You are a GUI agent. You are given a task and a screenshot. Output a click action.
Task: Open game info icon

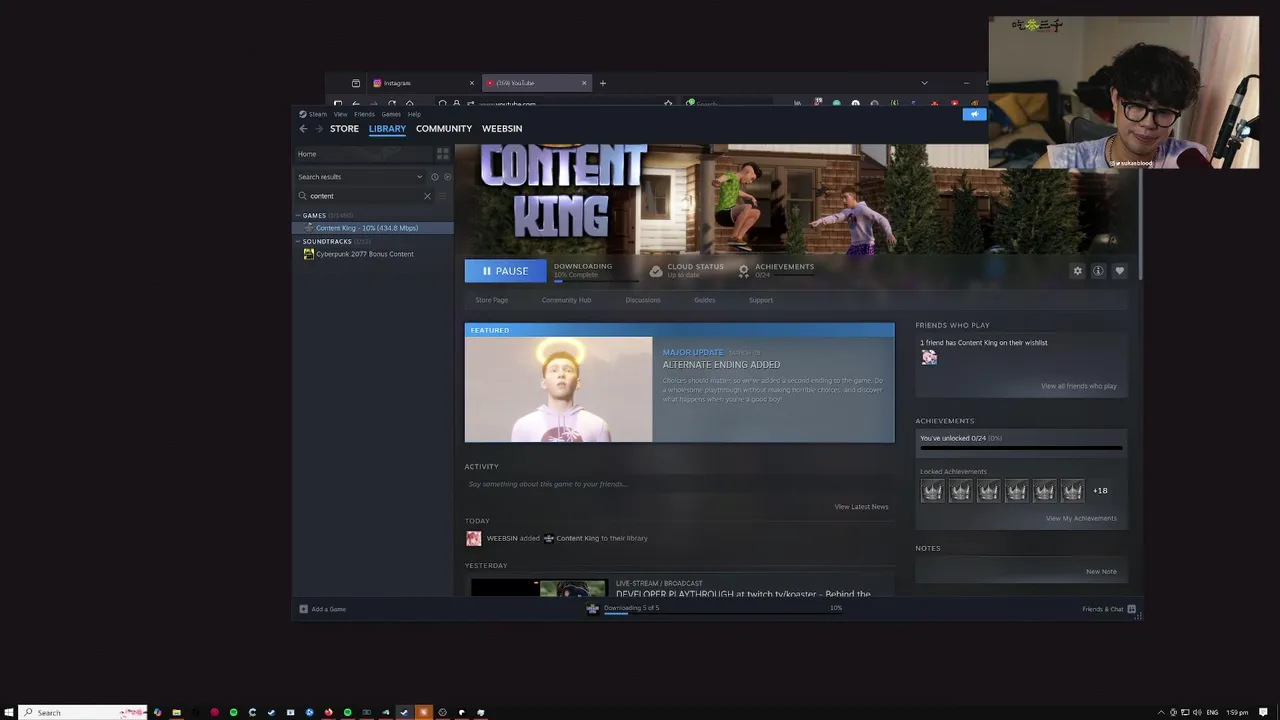(1098, 271)
